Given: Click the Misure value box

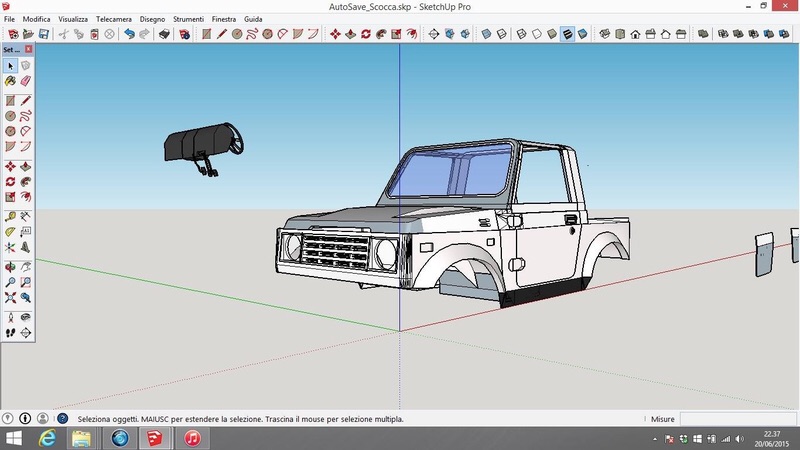Looking at the screenshot, I should pos(738,419).
